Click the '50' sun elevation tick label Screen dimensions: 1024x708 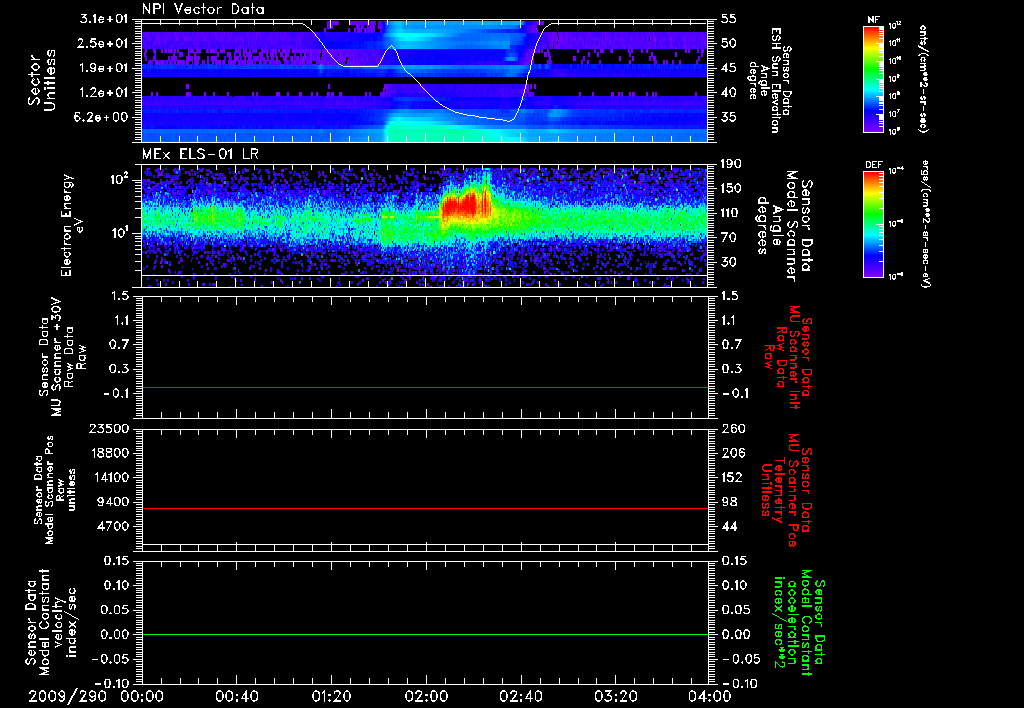tap(729, 44)
